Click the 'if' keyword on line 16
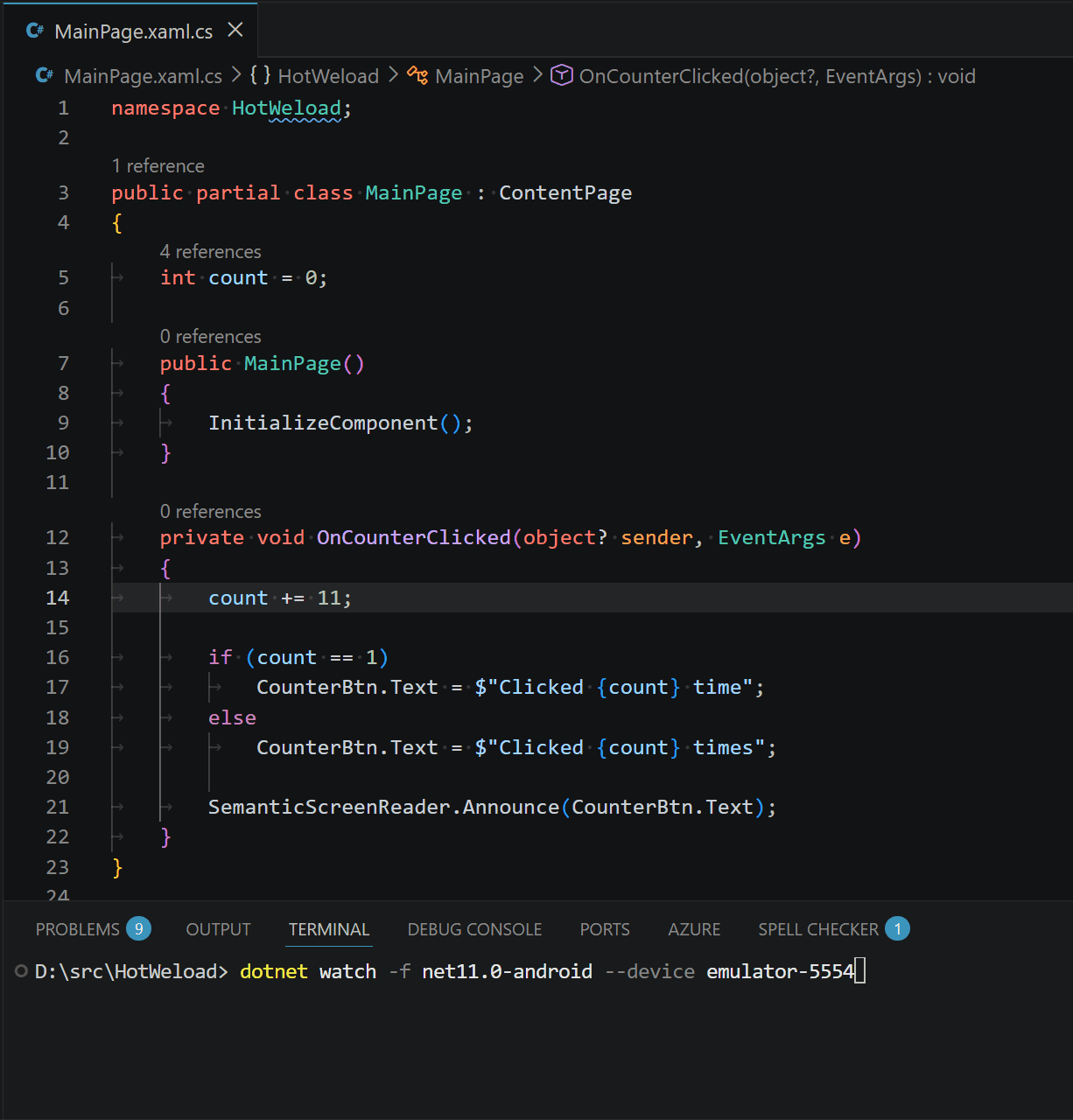Image resolution: width=1073 pixels, height=1120 pixels. pyautogui.click(x=221, y=657)
